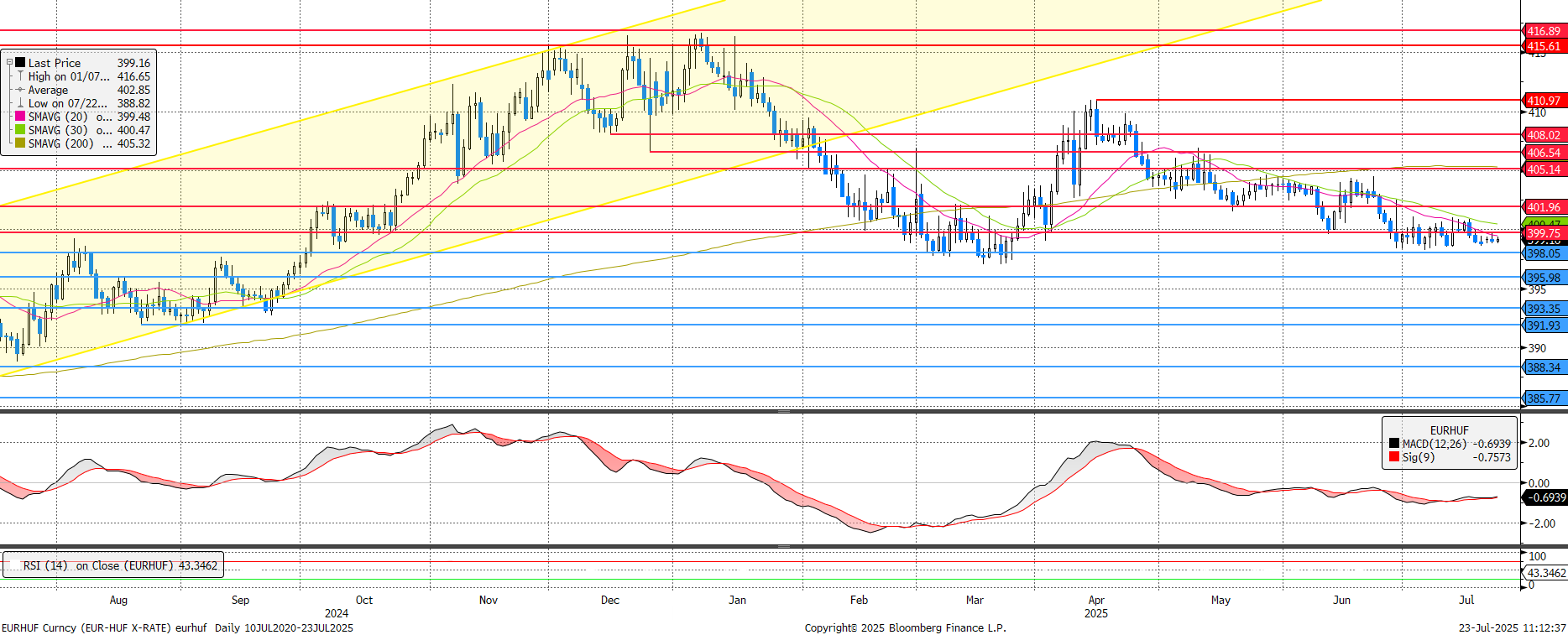This screenshot has height=635, width=1568.
Task: Click the 405.32 SMAVG 200 value
Action: pos(133,143)
